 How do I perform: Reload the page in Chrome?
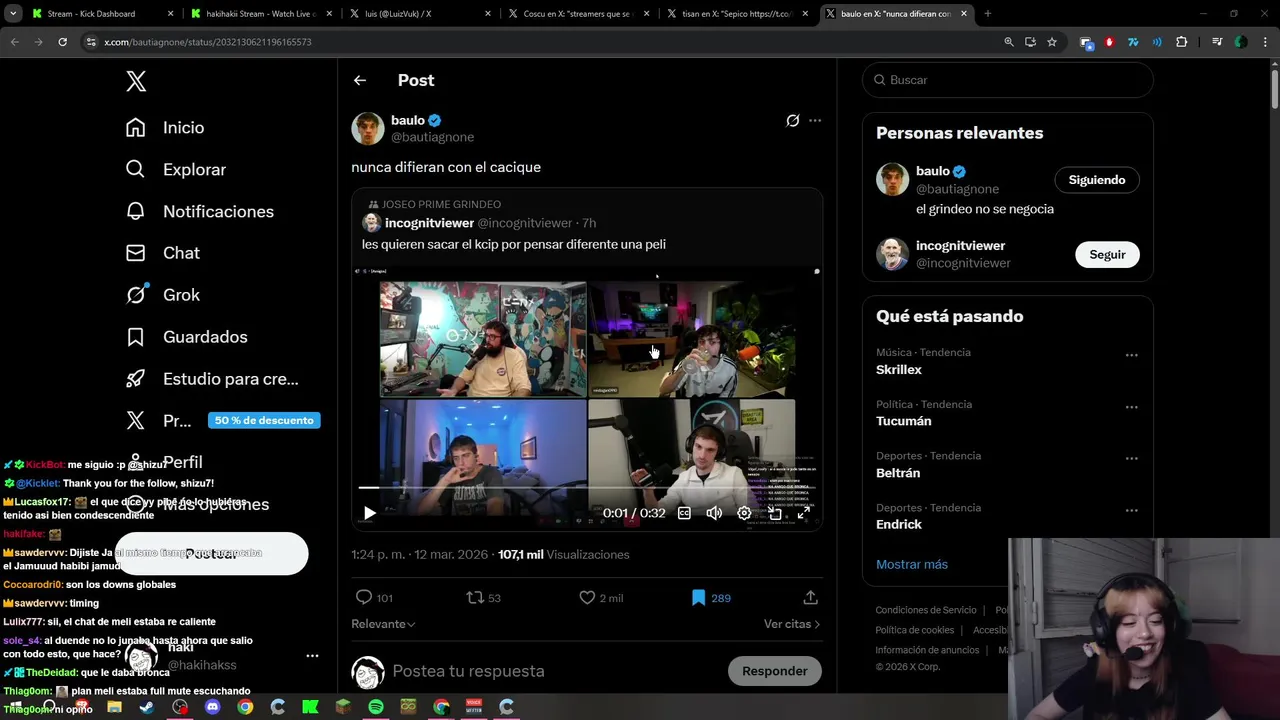click(x=62, y=42)
